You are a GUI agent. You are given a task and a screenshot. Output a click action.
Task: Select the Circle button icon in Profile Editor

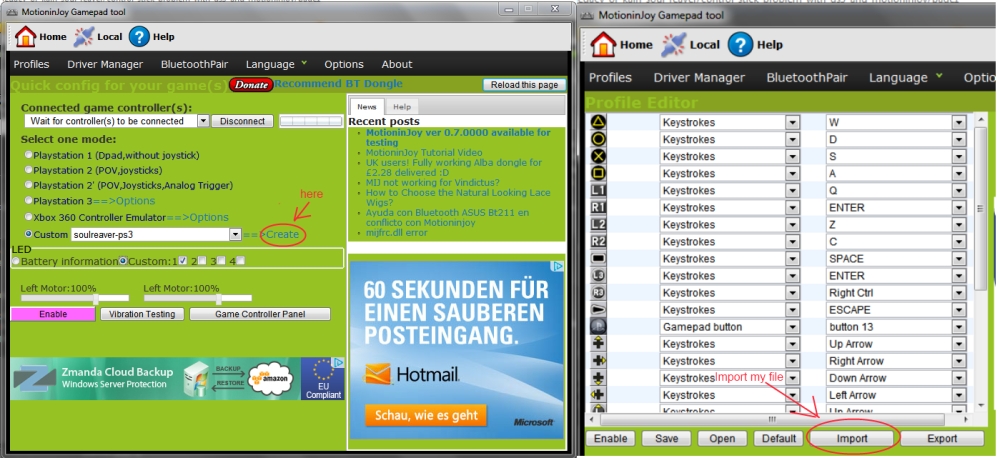tap(598, 139)
